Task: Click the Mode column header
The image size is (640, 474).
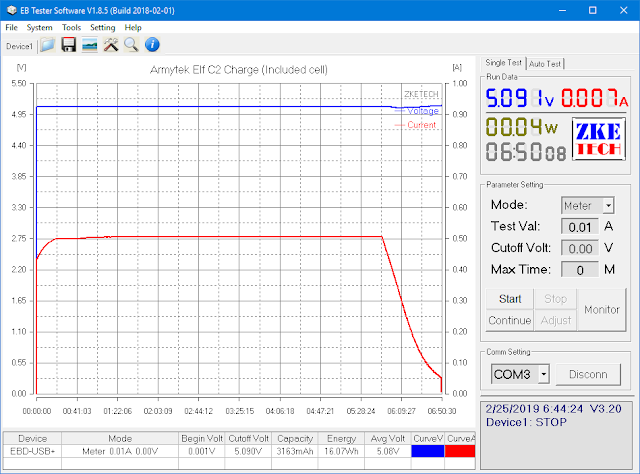Action: pyautogui.click(x=120, y=438)
